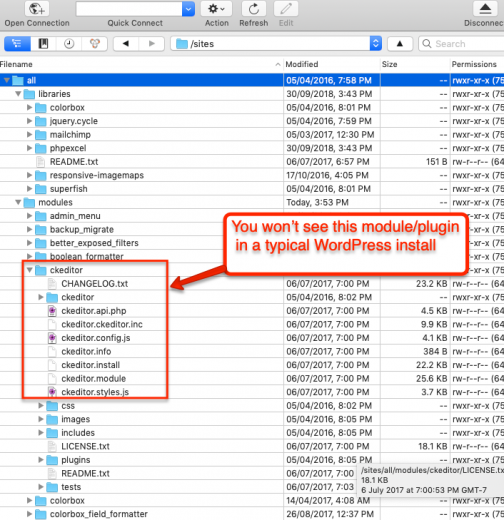Open the History clock tab
The height and width of the screenshot is (520, 504).
69,44
